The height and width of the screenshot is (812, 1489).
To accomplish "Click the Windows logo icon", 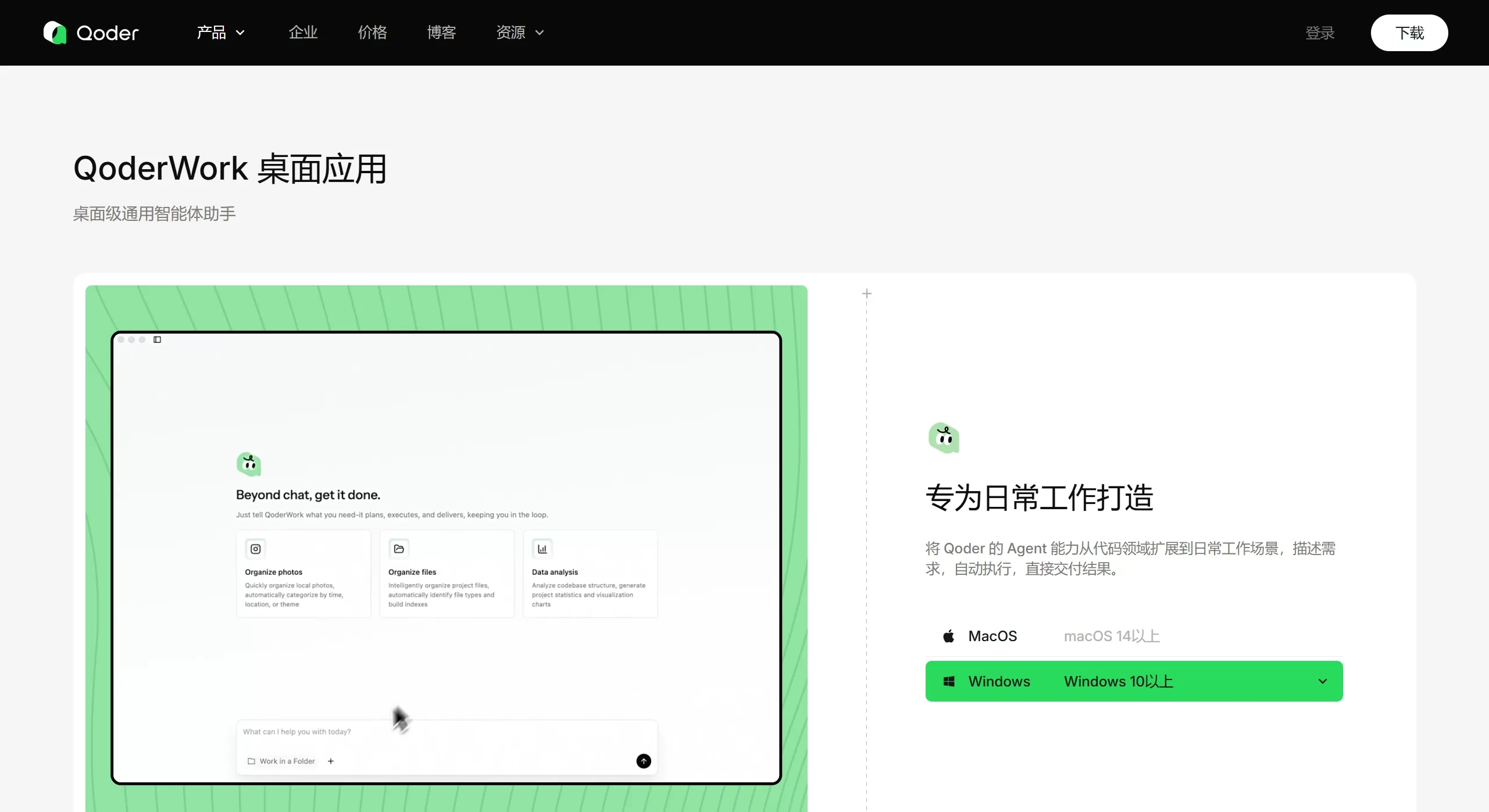I will click(x=949, y=681).
